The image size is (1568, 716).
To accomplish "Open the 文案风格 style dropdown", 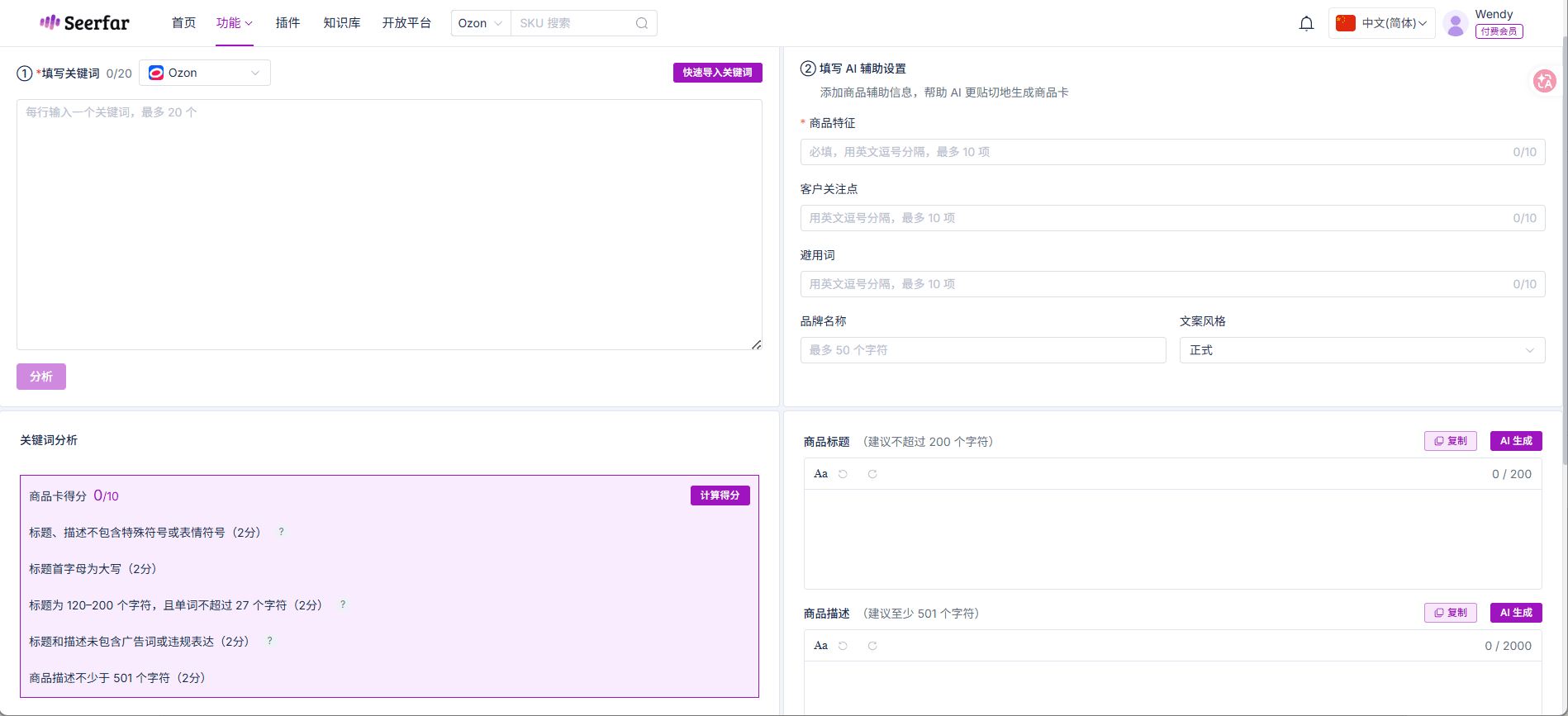I will pos(1362,350).
